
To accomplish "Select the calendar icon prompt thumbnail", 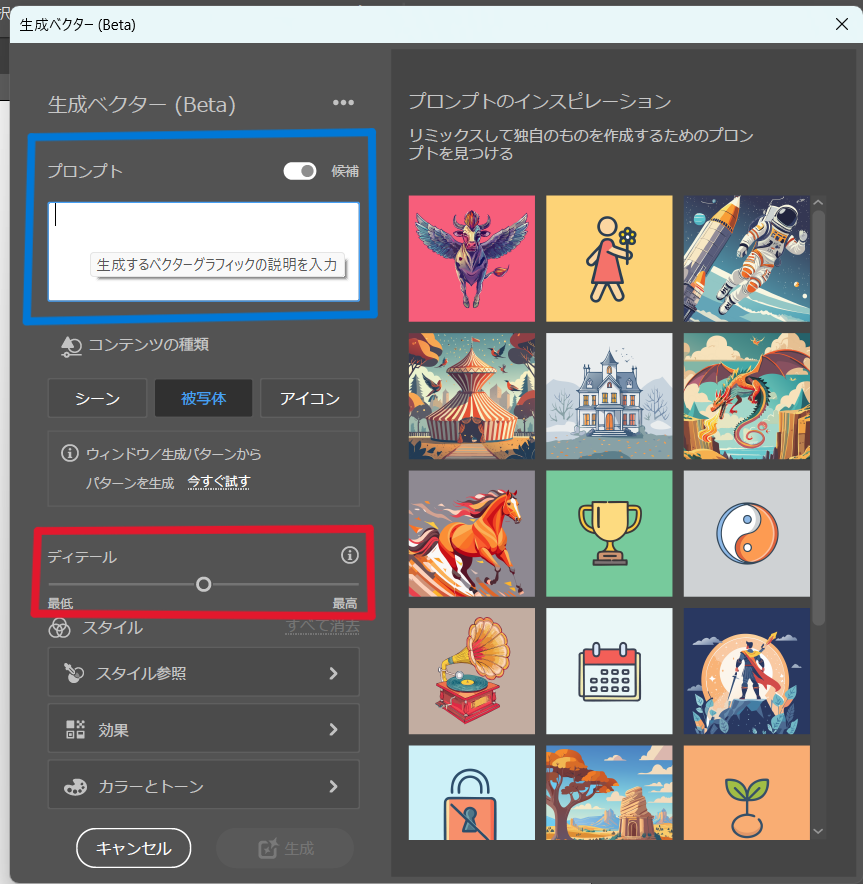I will pyautogui.click(x=609, y=671).
